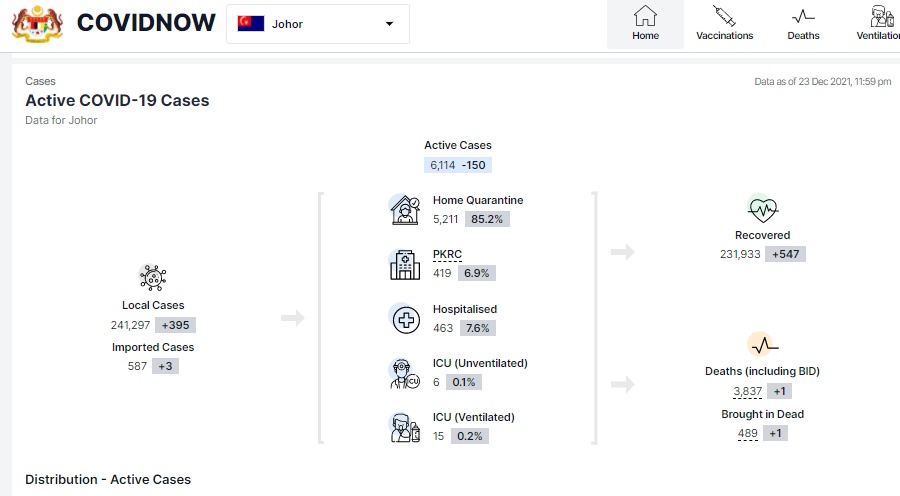
Task: Go to the Home tab
Action: click(x=645, y=24)
